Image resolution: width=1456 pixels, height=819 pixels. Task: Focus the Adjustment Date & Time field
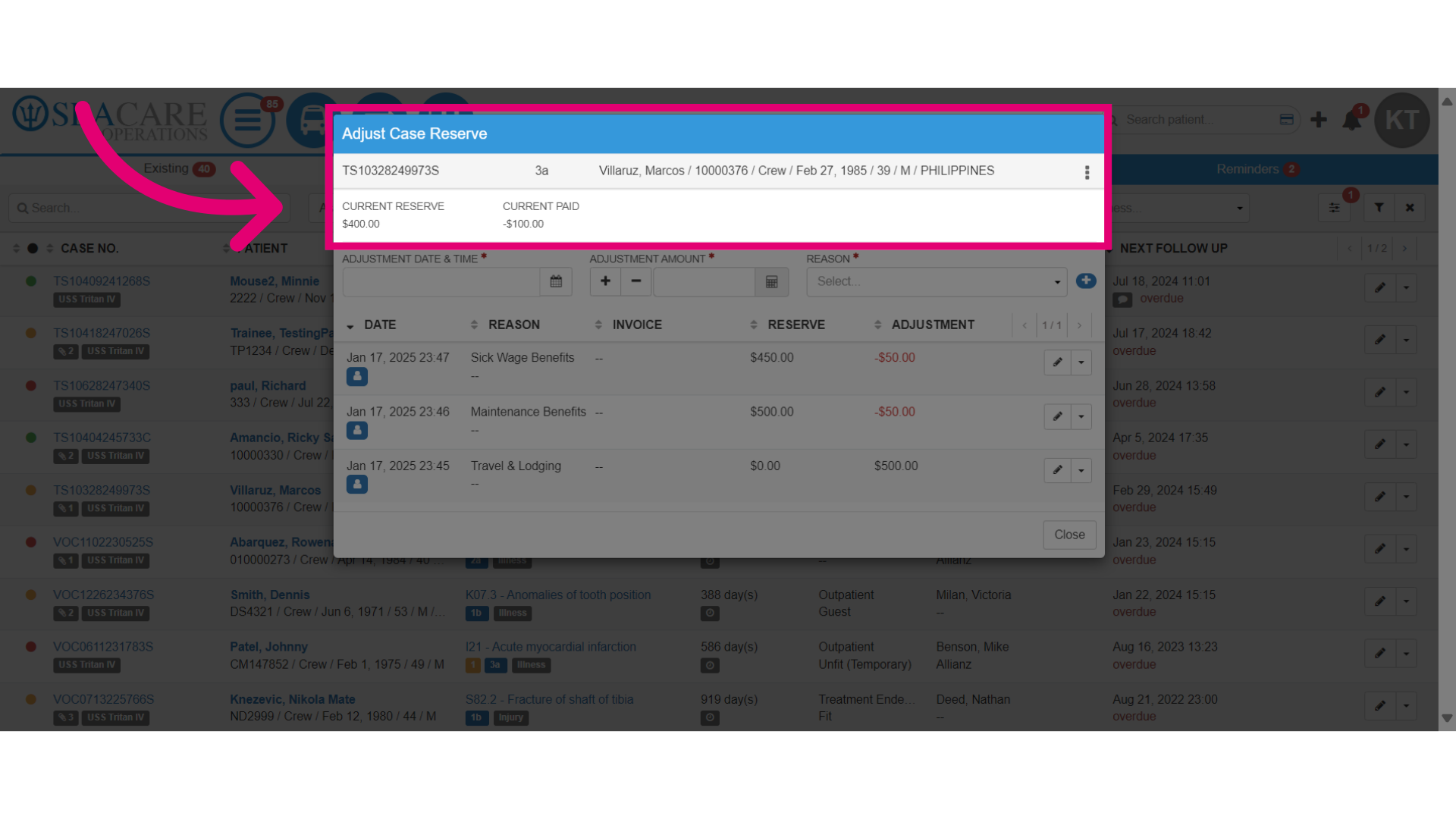point(441,281)
